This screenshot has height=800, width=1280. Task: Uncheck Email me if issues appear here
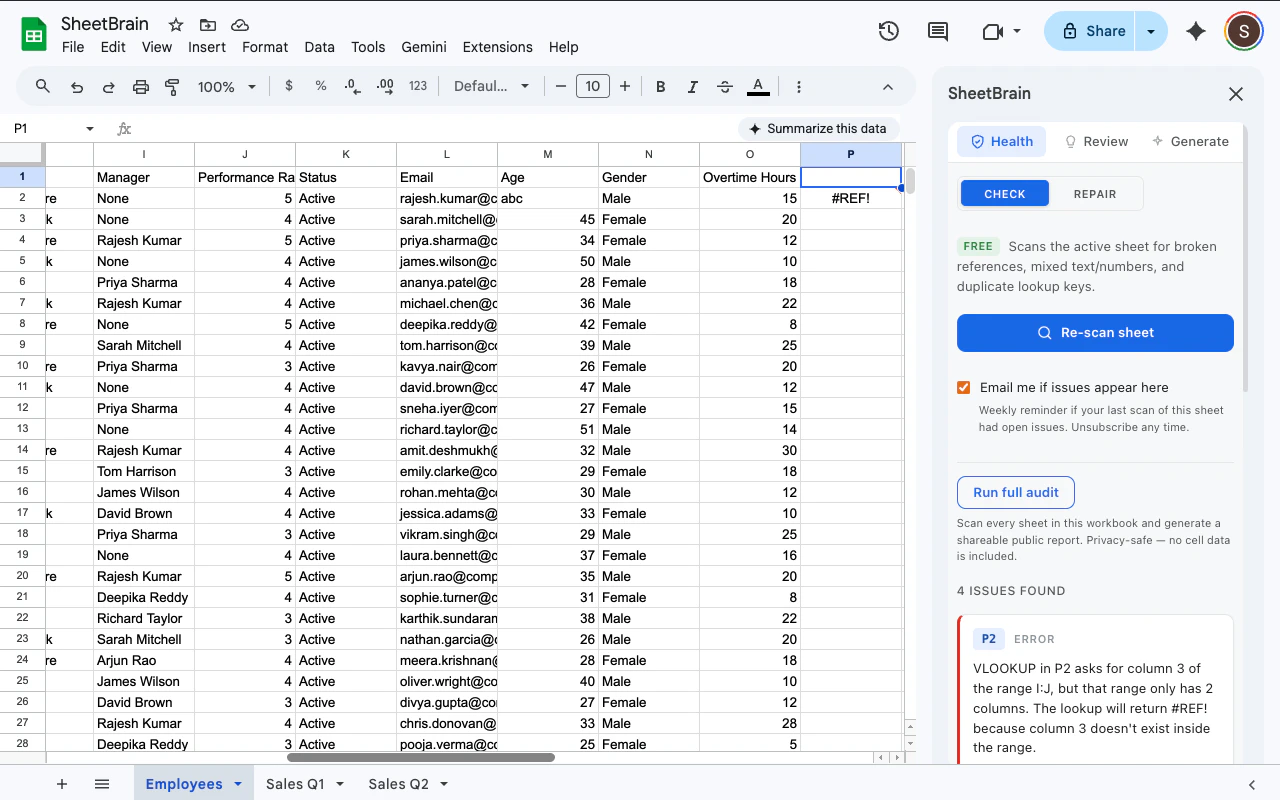964,388
